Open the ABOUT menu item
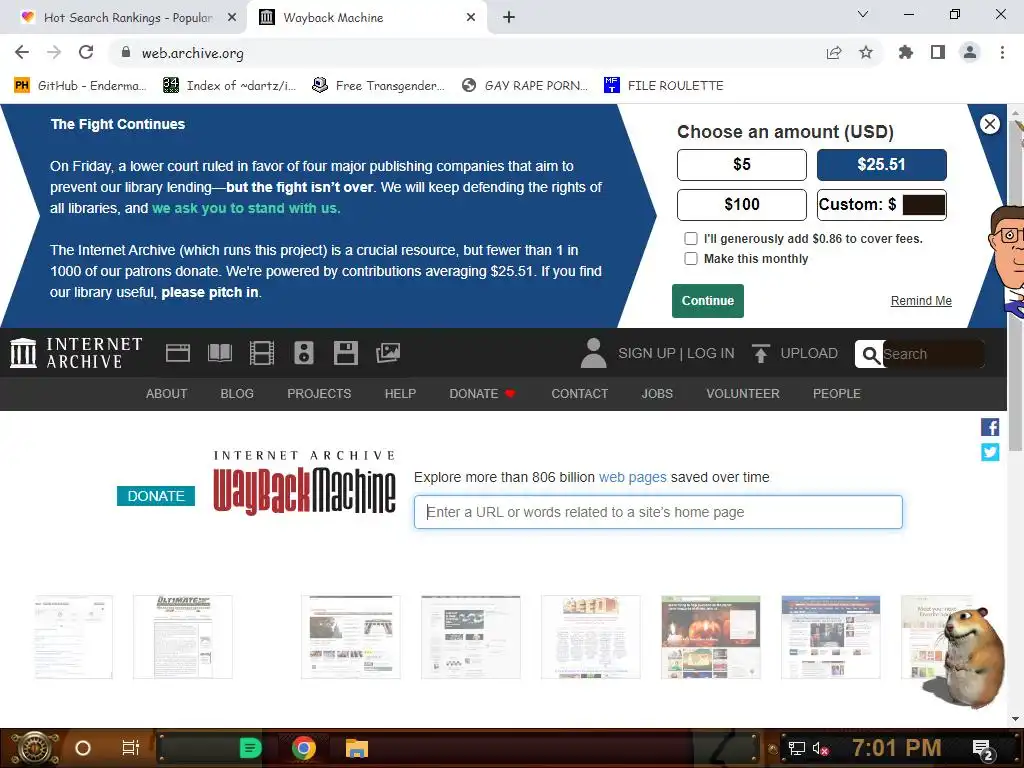1024x768 pixels. tap(167, 394)
